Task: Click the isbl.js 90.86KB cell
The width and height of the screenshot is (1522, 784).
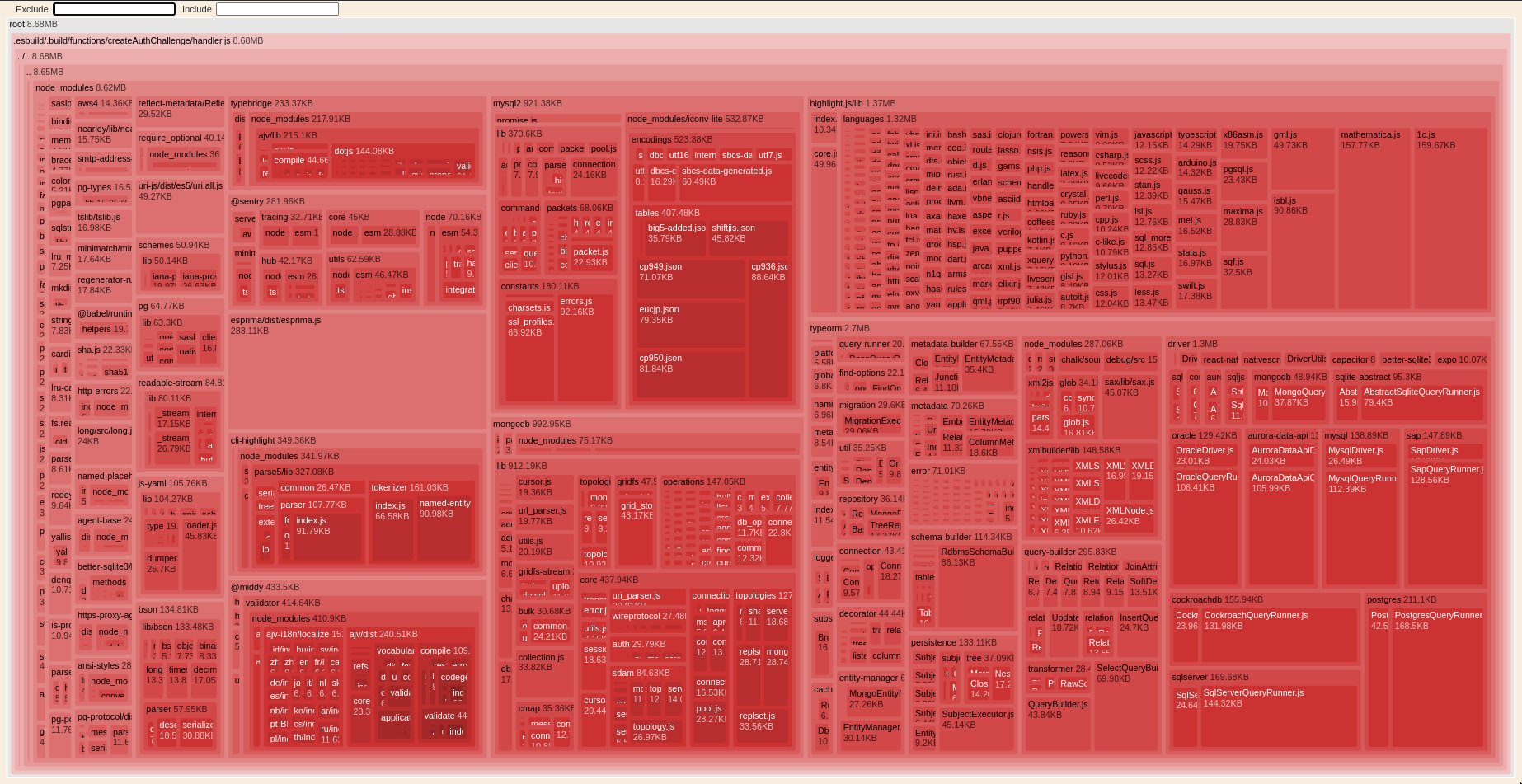Action: pos(1302,251)
